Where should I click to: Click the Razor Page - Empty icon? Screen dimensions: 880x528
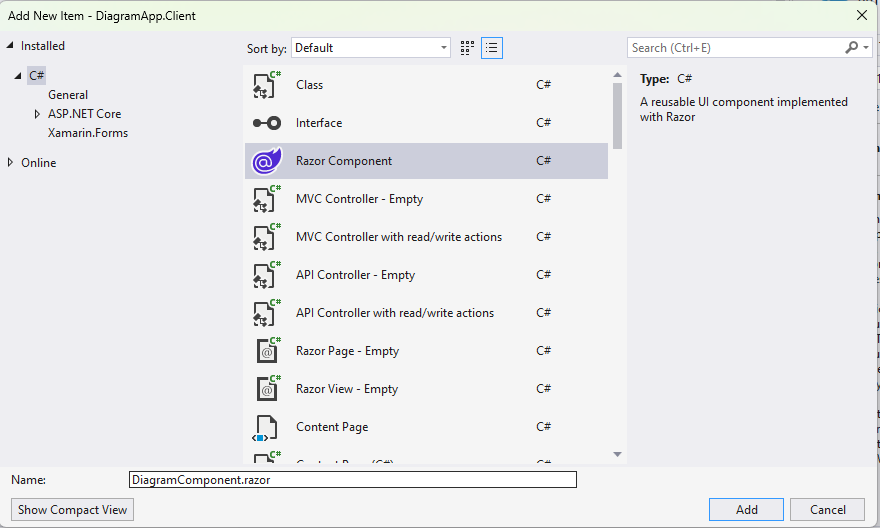268,351
